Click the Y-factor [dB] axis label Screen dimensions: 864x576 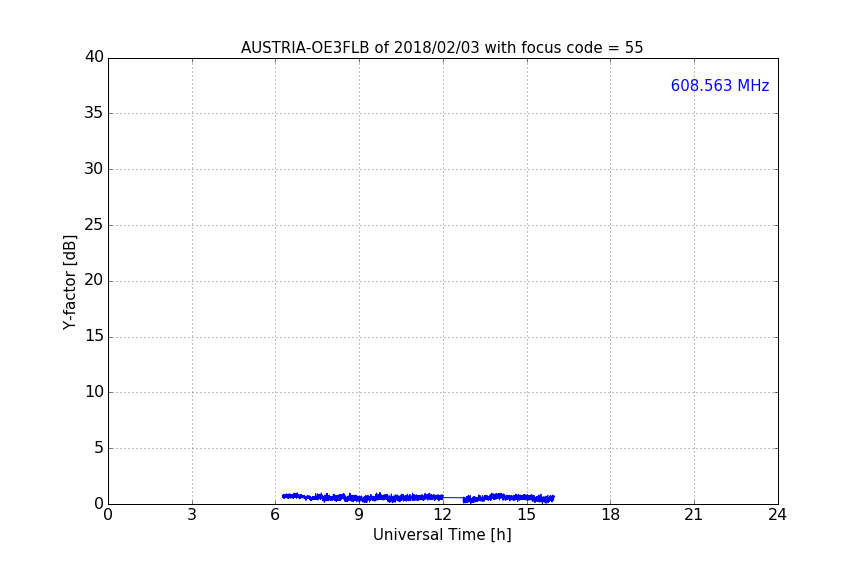[69, 282]
